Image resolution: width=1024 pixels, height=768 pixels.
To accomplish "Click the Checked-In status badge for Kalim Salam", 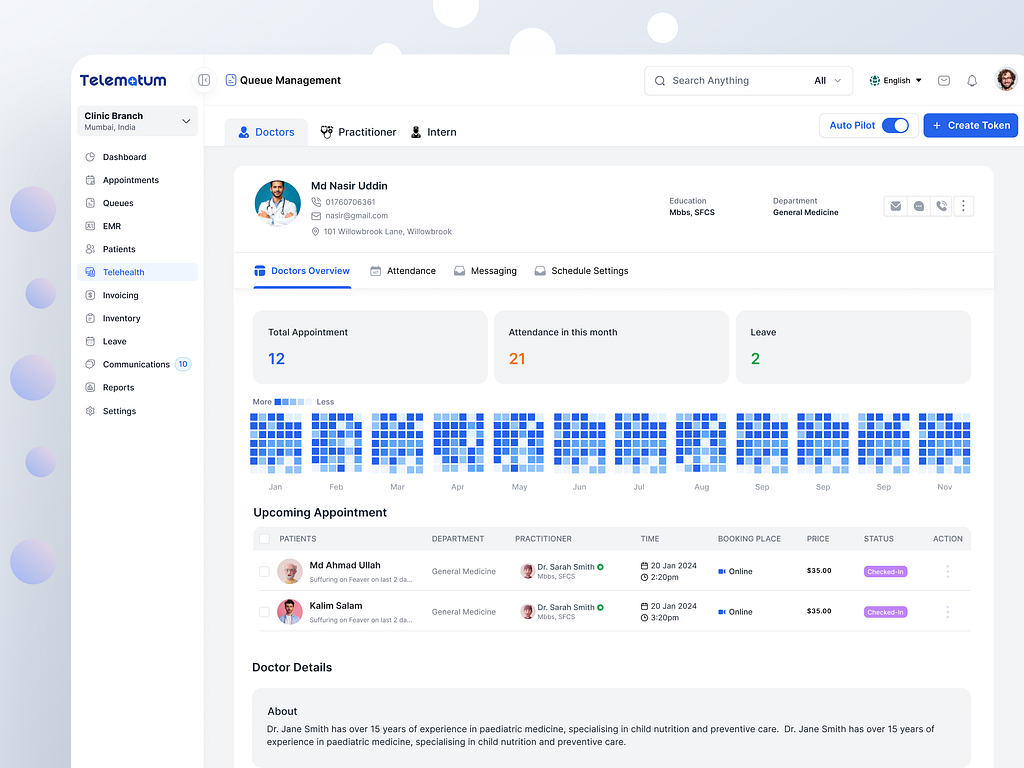I will click(x=885, y=611).
